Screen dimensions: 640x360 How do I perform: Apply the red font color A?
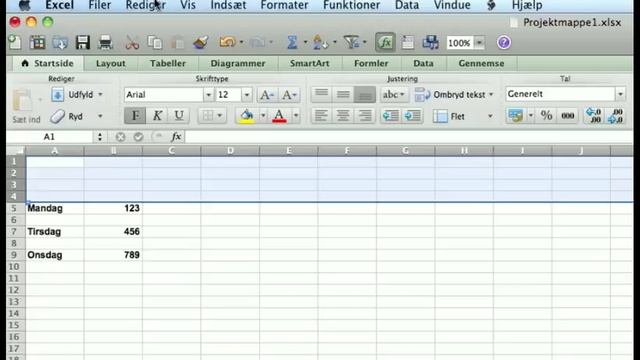click(279, 116)
